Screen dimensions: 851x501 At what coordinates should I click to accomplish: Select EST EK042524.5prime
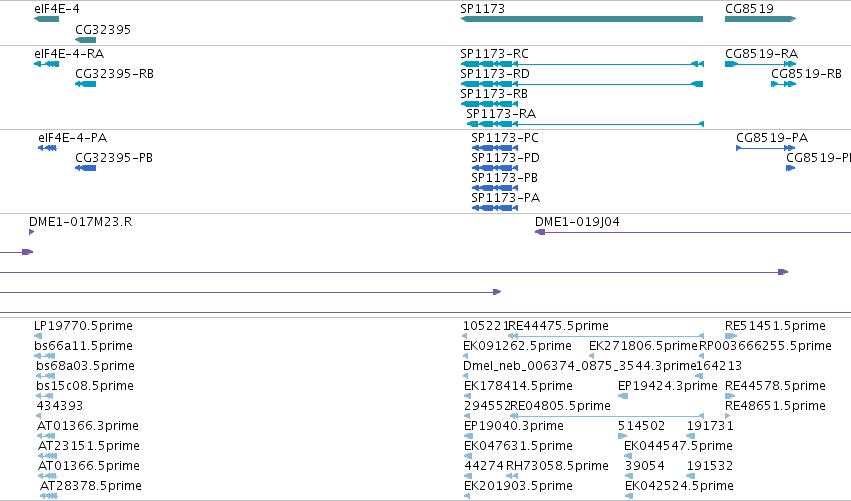point(679,486)
